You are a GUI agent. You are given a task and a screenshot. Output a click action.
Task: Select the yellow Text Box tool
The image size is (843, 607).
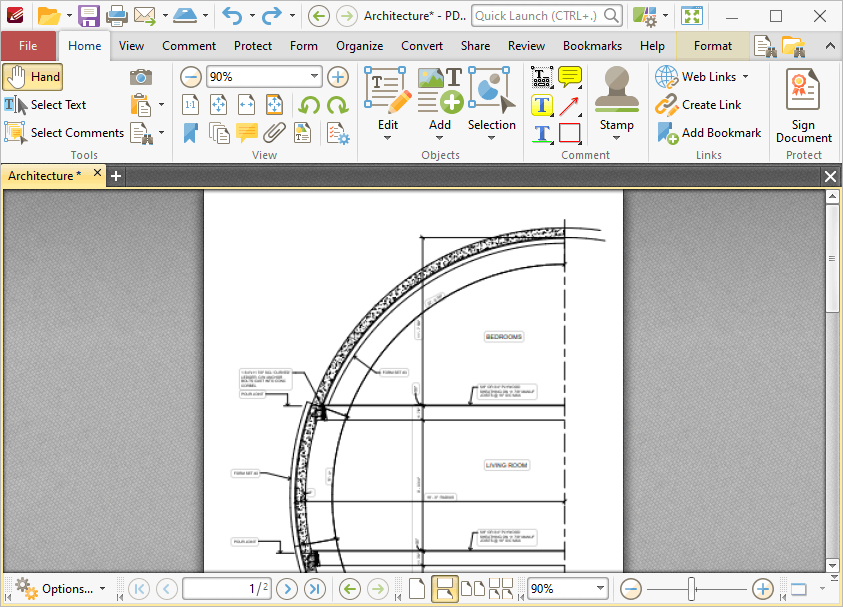click(x=542, y=105)
